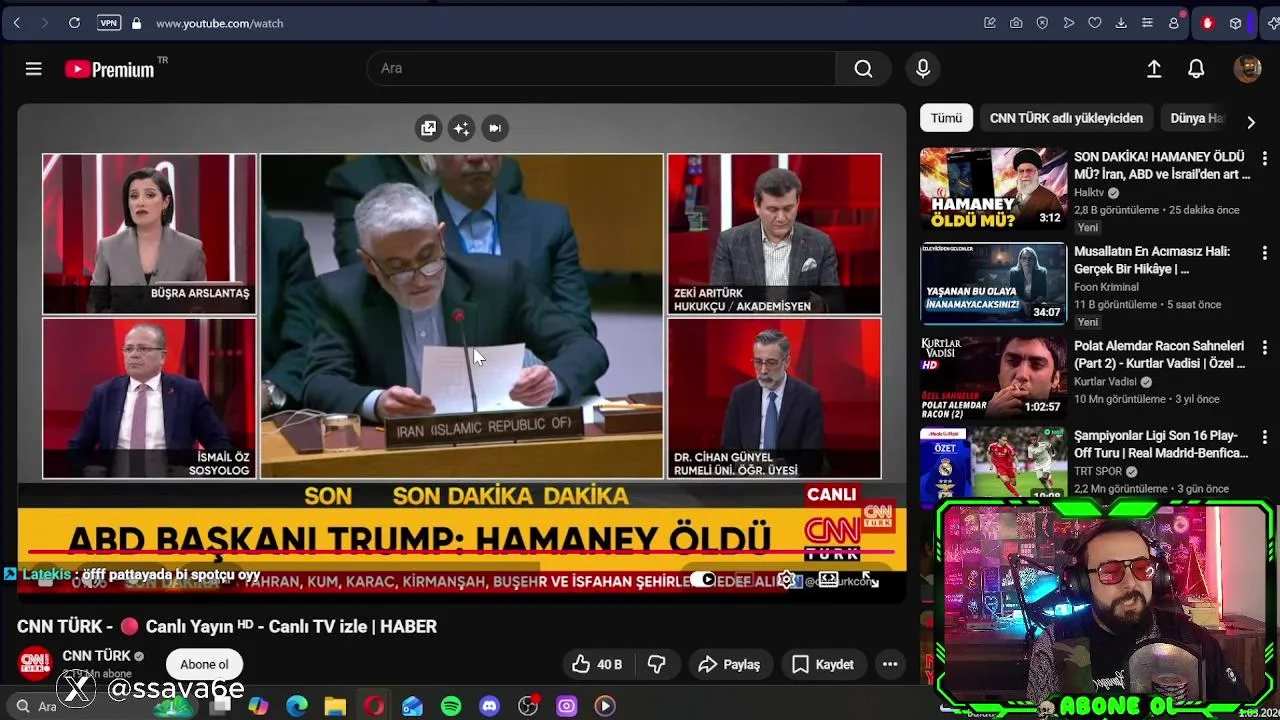This screenshot has height=720, width=1280.
Task: Open the CNN TÜRK channel avatar
Action: pyautogui.click(x=35, y=662)
